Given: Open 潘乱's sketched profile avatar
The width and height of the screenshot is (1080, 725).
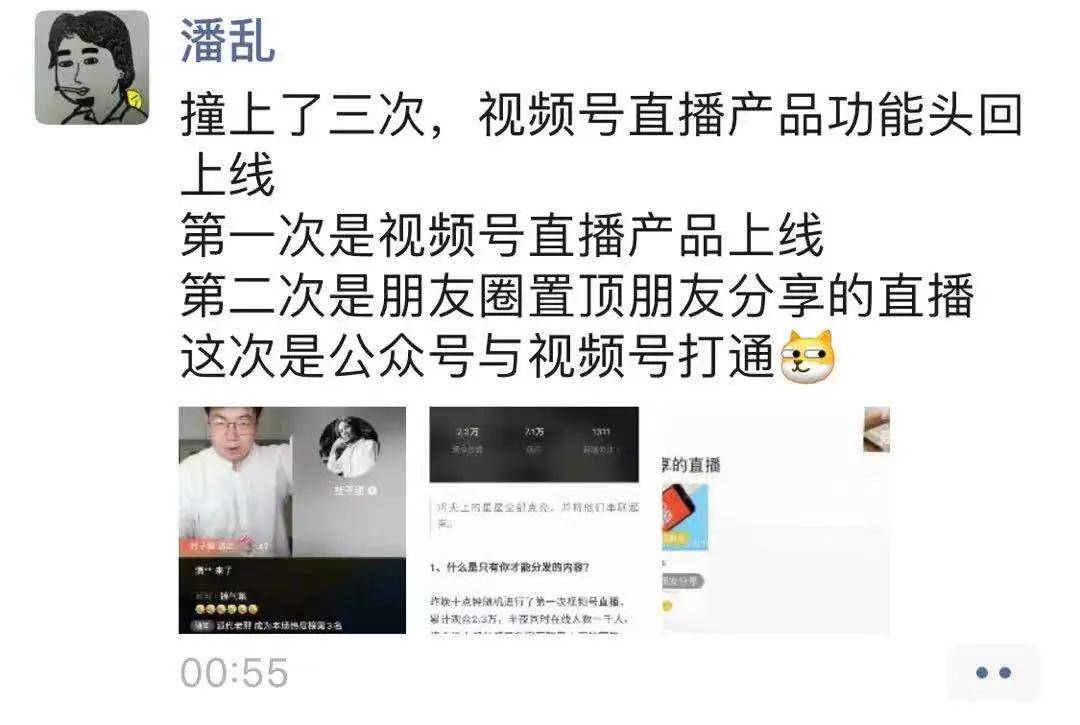Looking at the screenshot, I should pyautogui.click(x=92, y=67).
